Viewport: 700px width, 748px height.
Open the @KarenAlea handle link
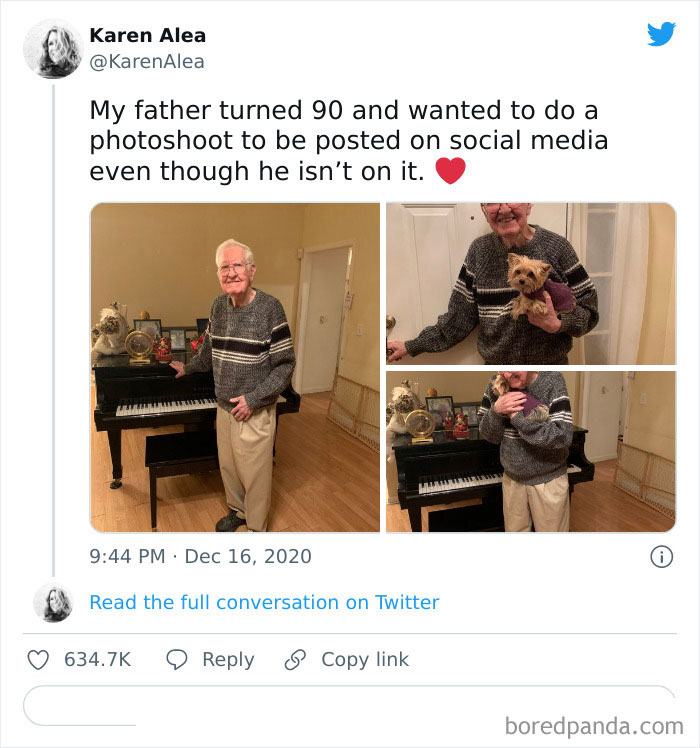[146, 62]
